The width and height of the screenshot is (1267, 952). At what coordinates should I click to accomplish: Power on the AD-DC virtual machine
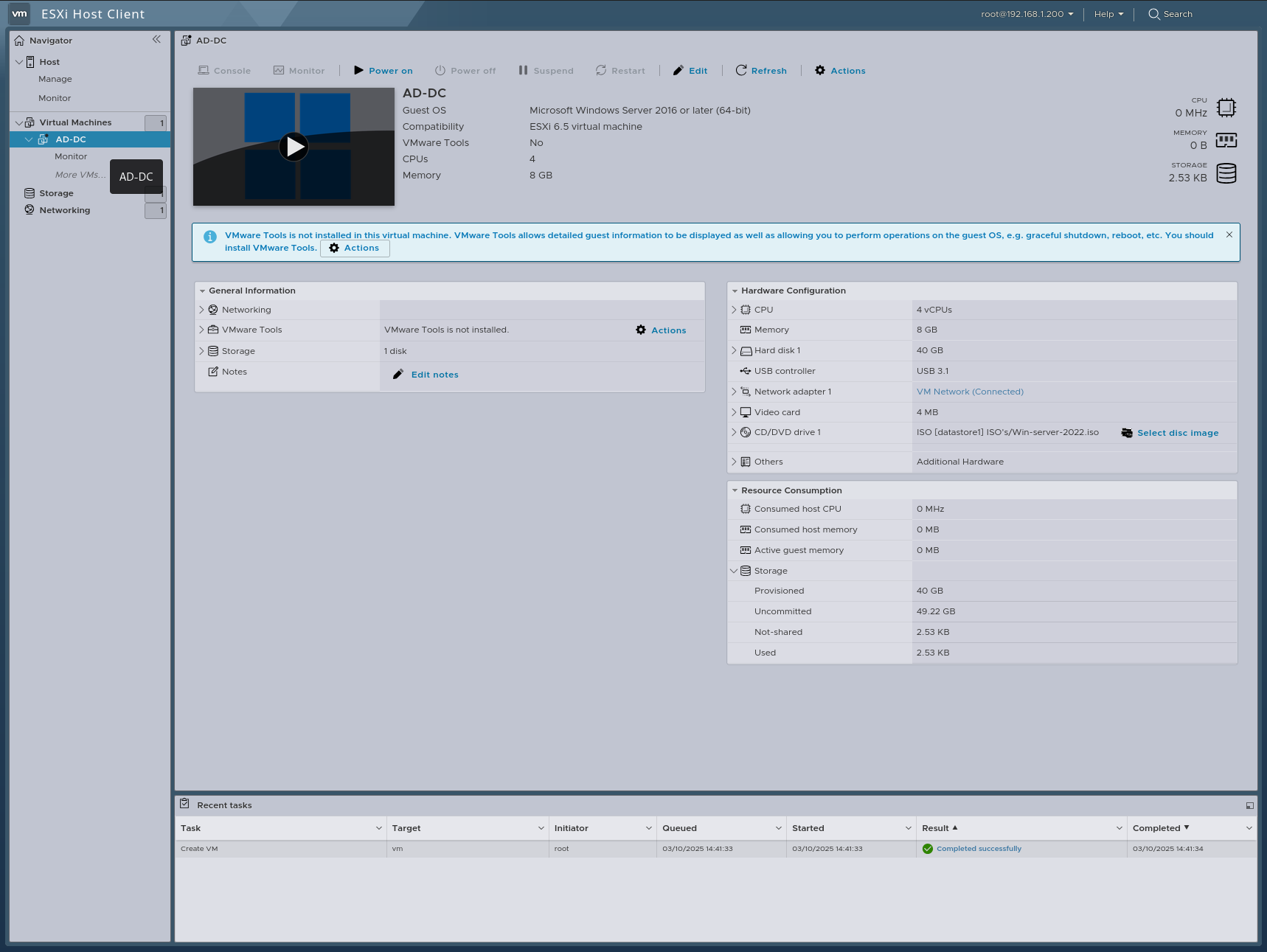[383, 70]
